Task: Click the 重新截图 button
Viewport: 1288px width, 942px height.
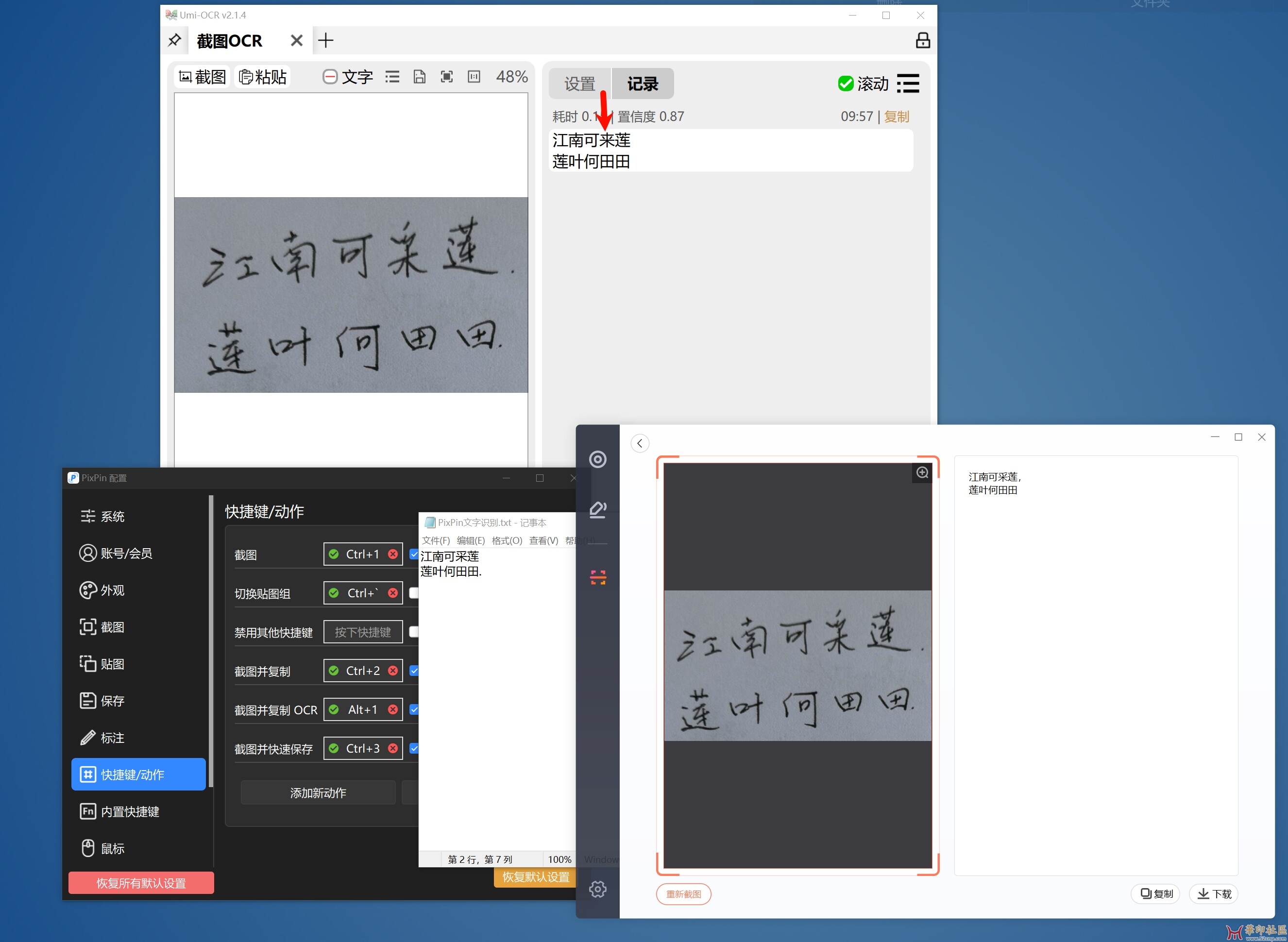Action: pos(683,894)
